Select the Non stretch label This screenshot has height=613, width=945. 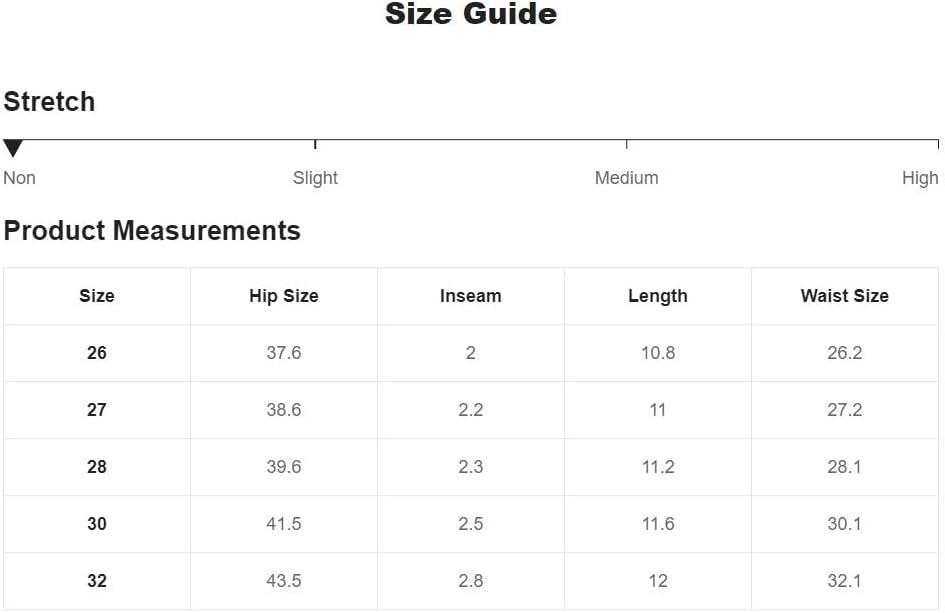pyautogui.click(x=19, y=178)
